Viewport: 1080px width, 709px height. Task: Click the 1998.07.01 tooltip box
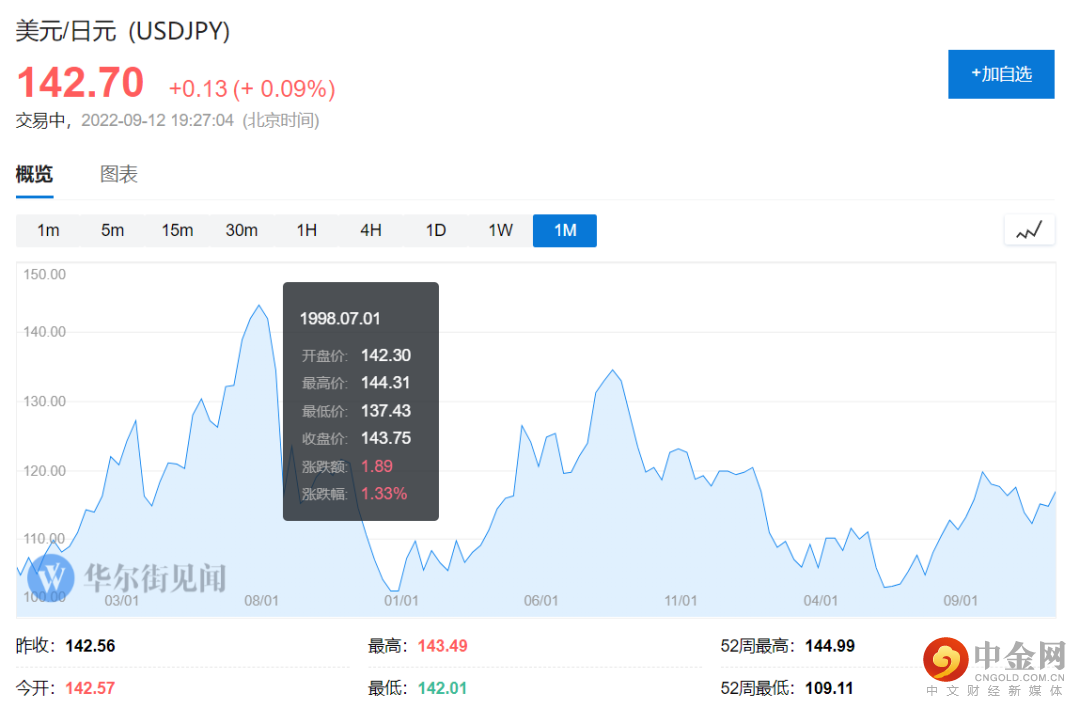(x=361, y=401)
